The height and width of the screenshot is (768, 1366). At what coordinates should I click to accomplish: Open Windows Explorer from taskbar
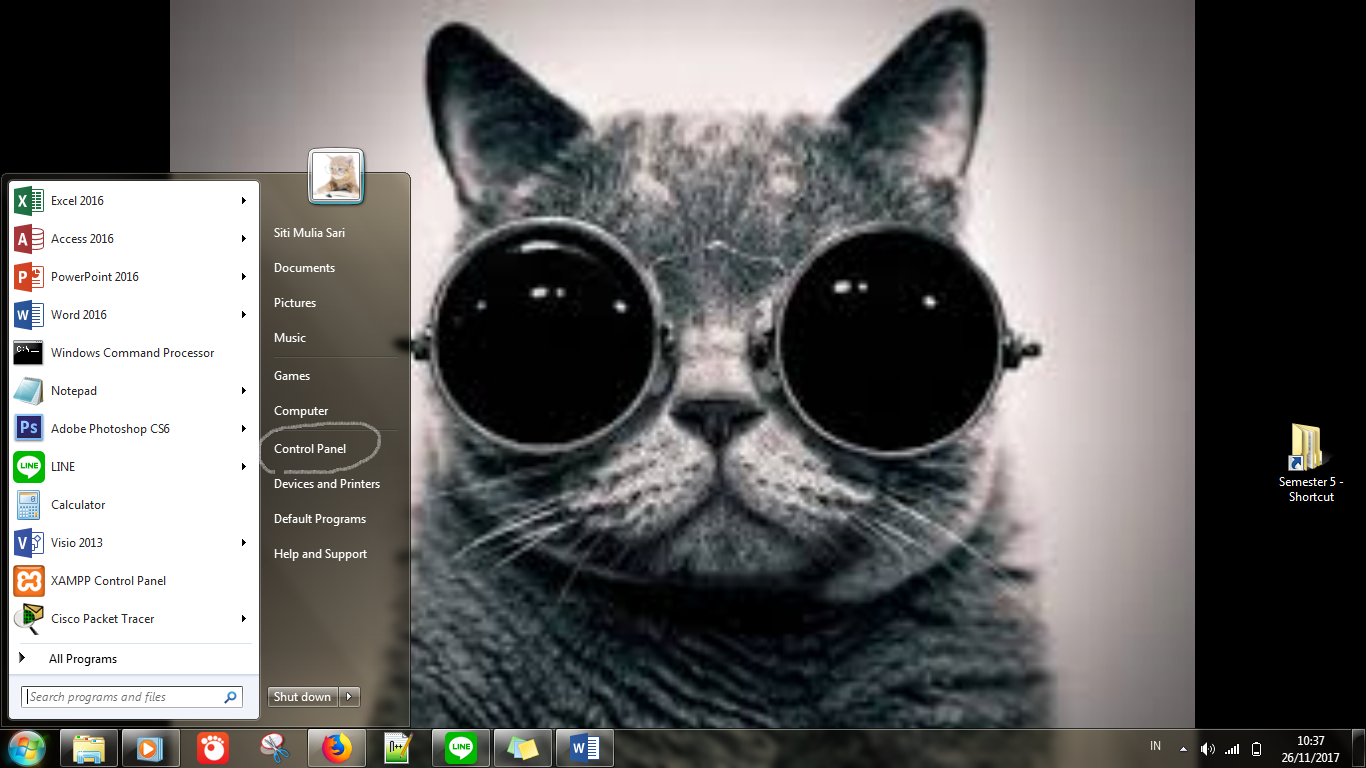pyautogui.click(x=89, y=748)
